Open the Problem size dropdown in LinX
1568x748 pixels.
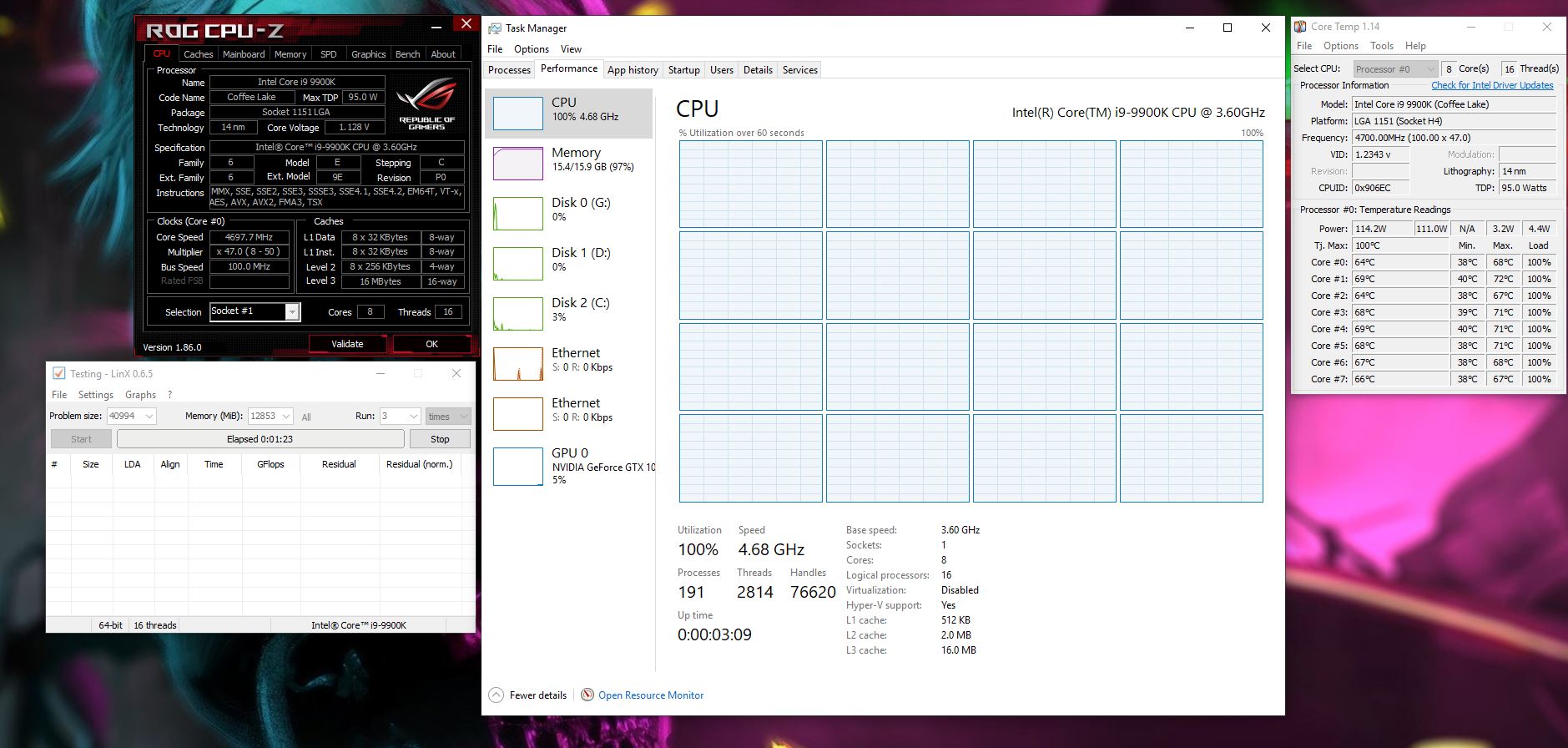point(149,416)
